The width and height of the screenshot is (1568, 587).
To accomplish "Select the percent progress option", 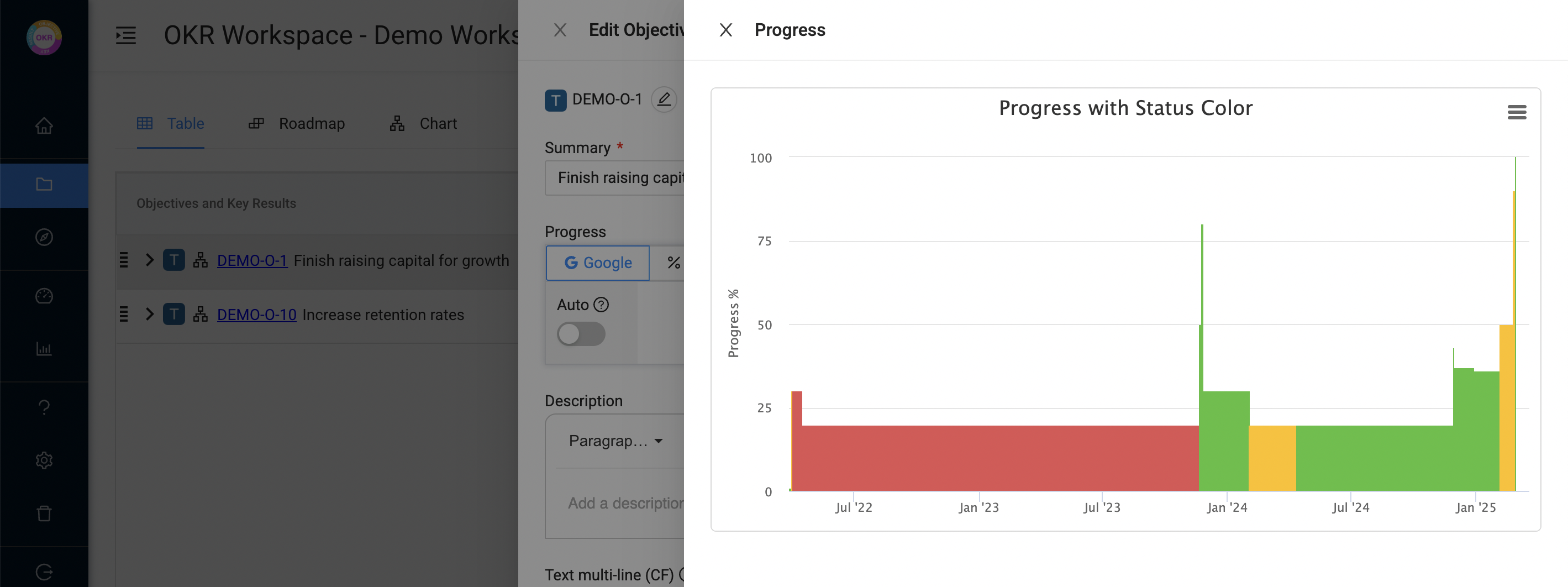I will (x=672, y=263).
